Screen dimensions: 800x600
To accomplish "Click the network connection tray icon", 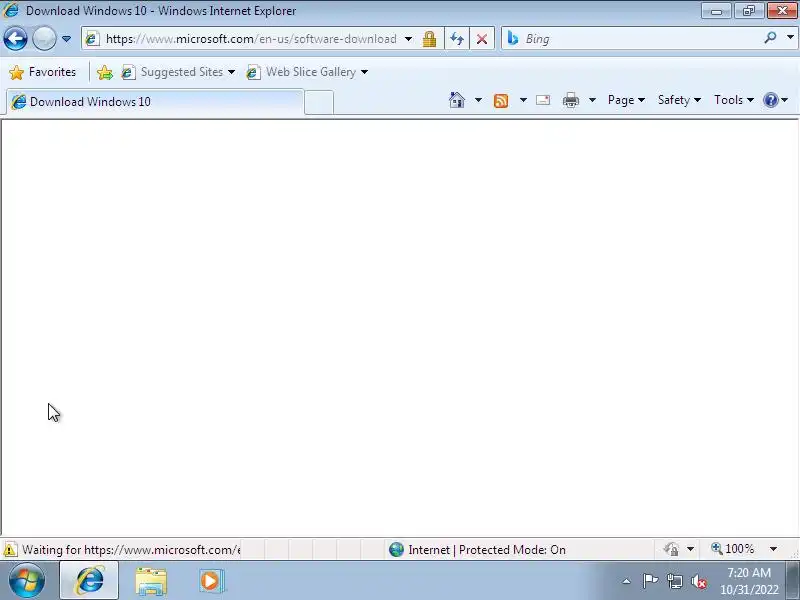I will coord(674,581).
